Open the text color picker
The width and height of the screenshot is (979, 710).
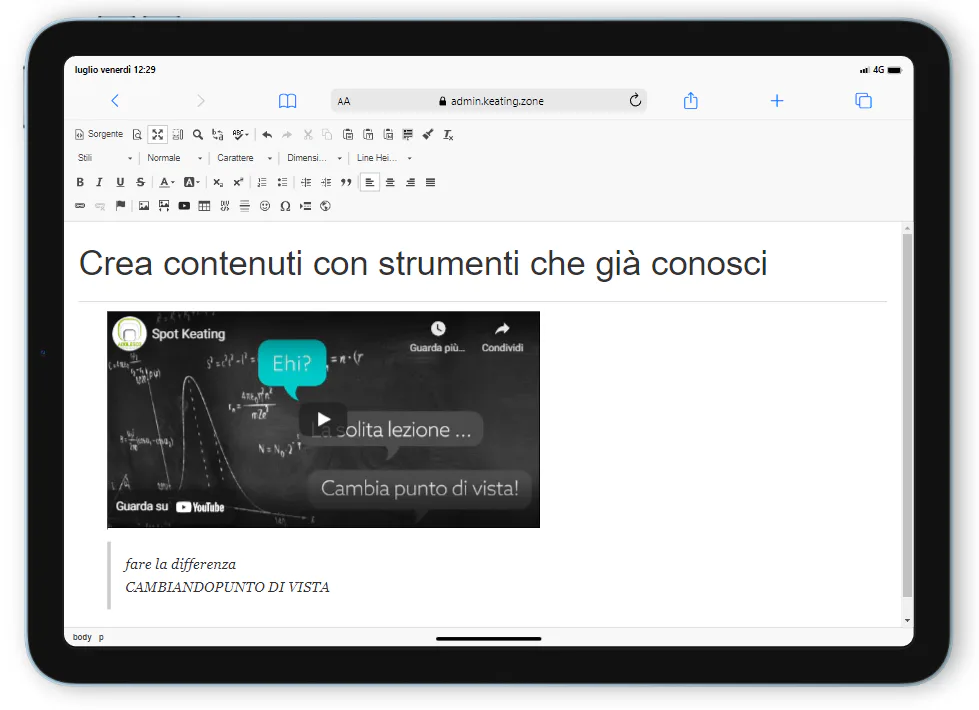click(166, 182)
